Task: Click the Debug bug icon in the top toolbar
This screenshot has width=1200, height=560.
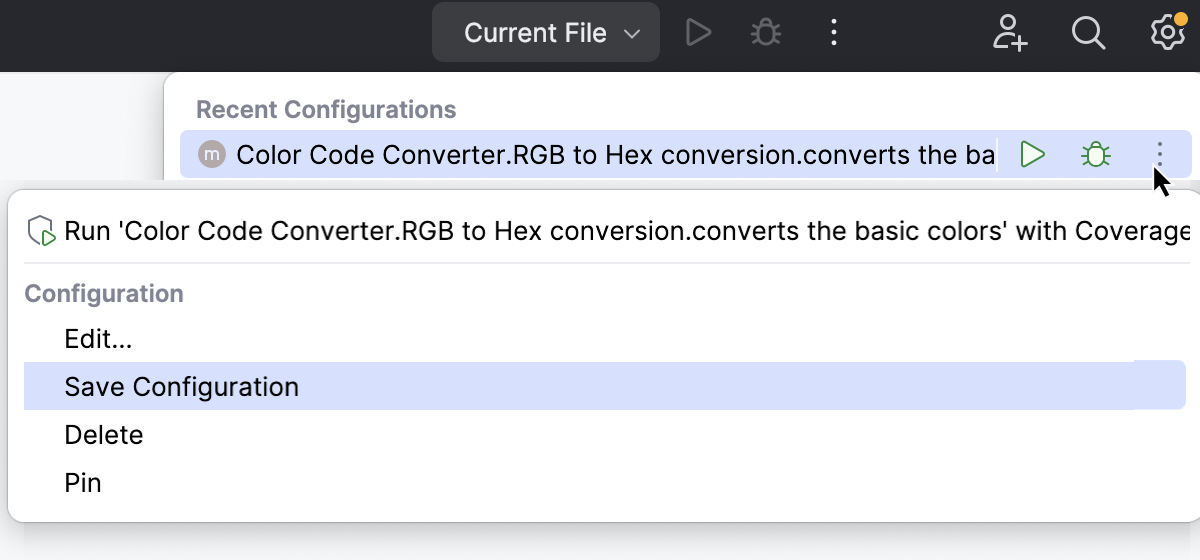Action: (x=766, y=33)
